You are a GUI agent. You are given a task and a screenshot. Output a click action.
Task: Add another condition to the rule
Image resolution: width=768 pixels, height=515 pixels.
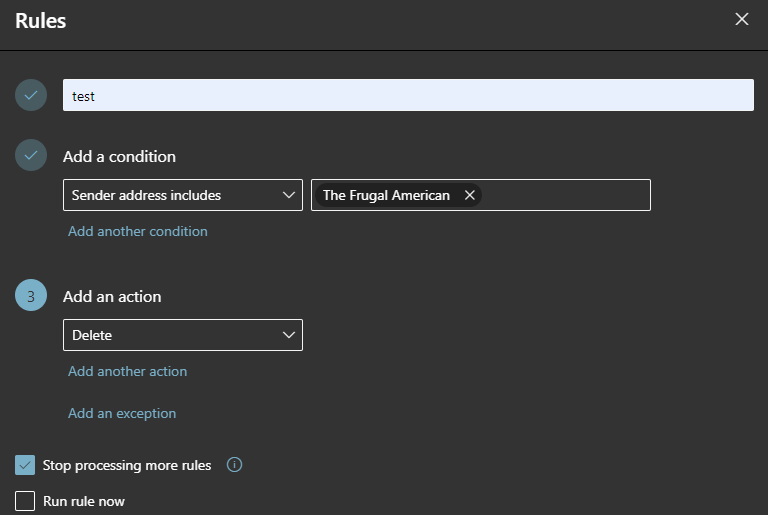[138, 231]
